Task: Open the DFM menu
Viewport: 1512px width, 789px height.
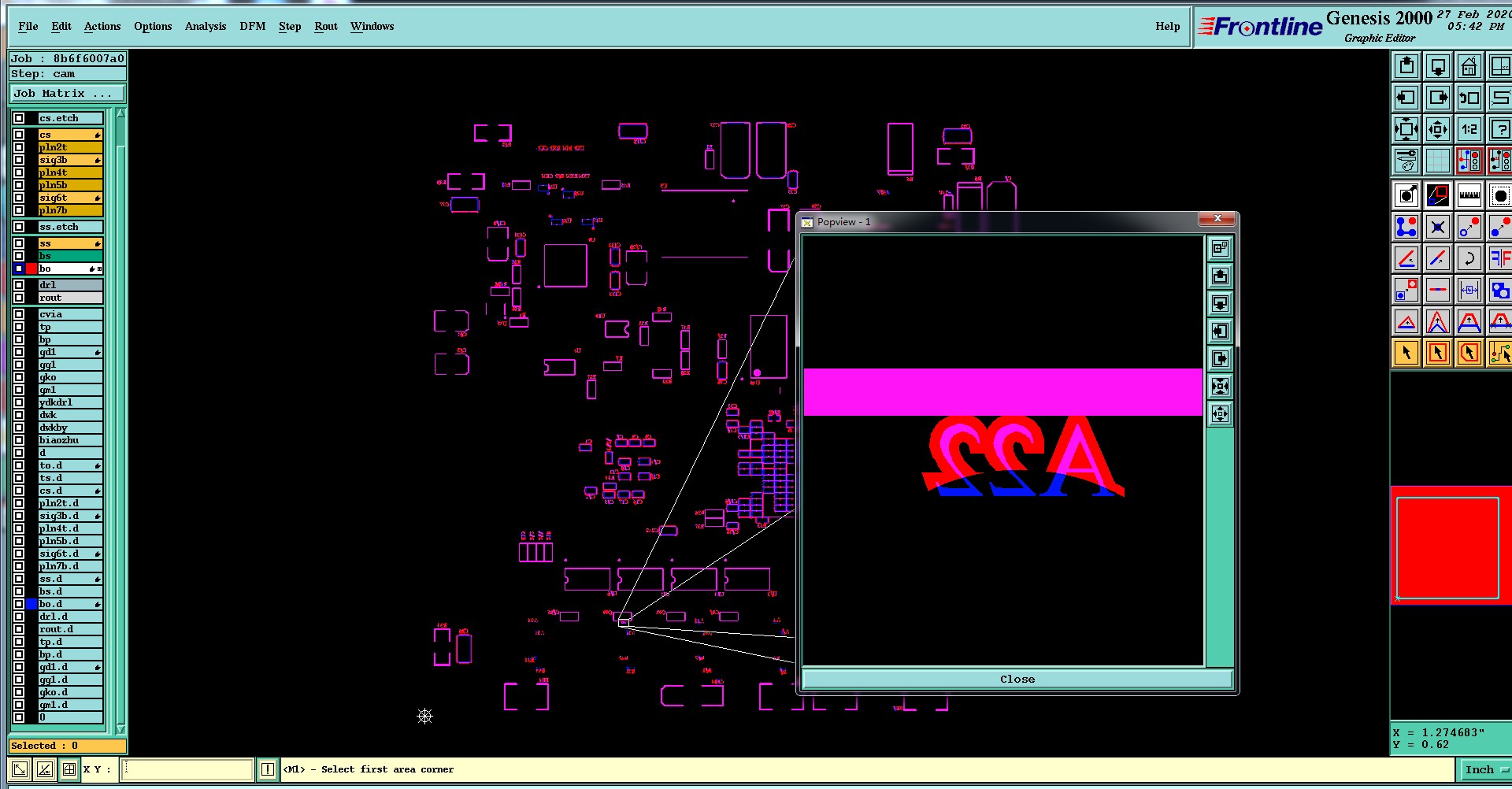Action: tap(253, 26)
